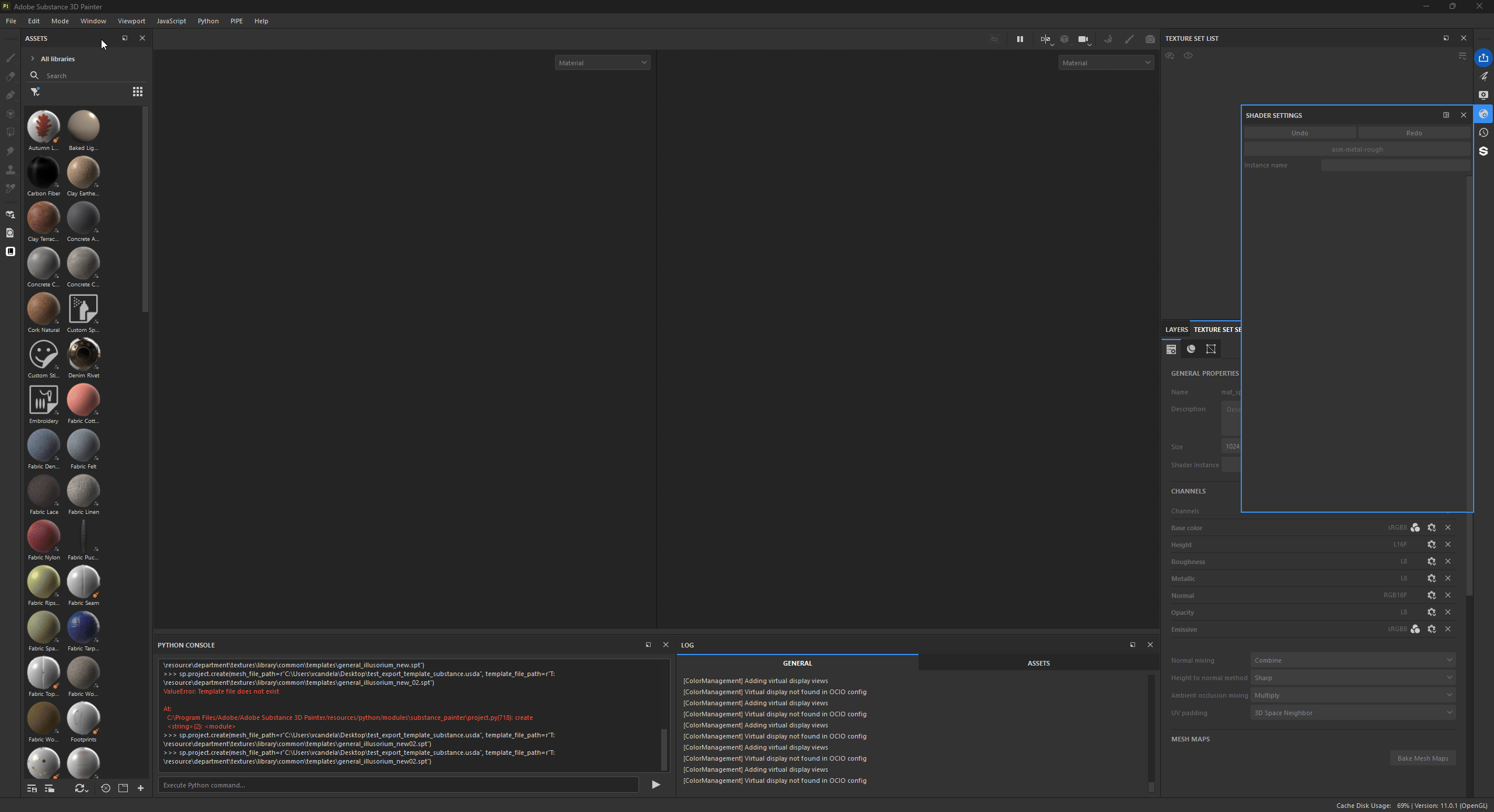Toggle solo texture set visibility eye
Viewport: 1494px width, 812px height.
tap(1188, 56)
